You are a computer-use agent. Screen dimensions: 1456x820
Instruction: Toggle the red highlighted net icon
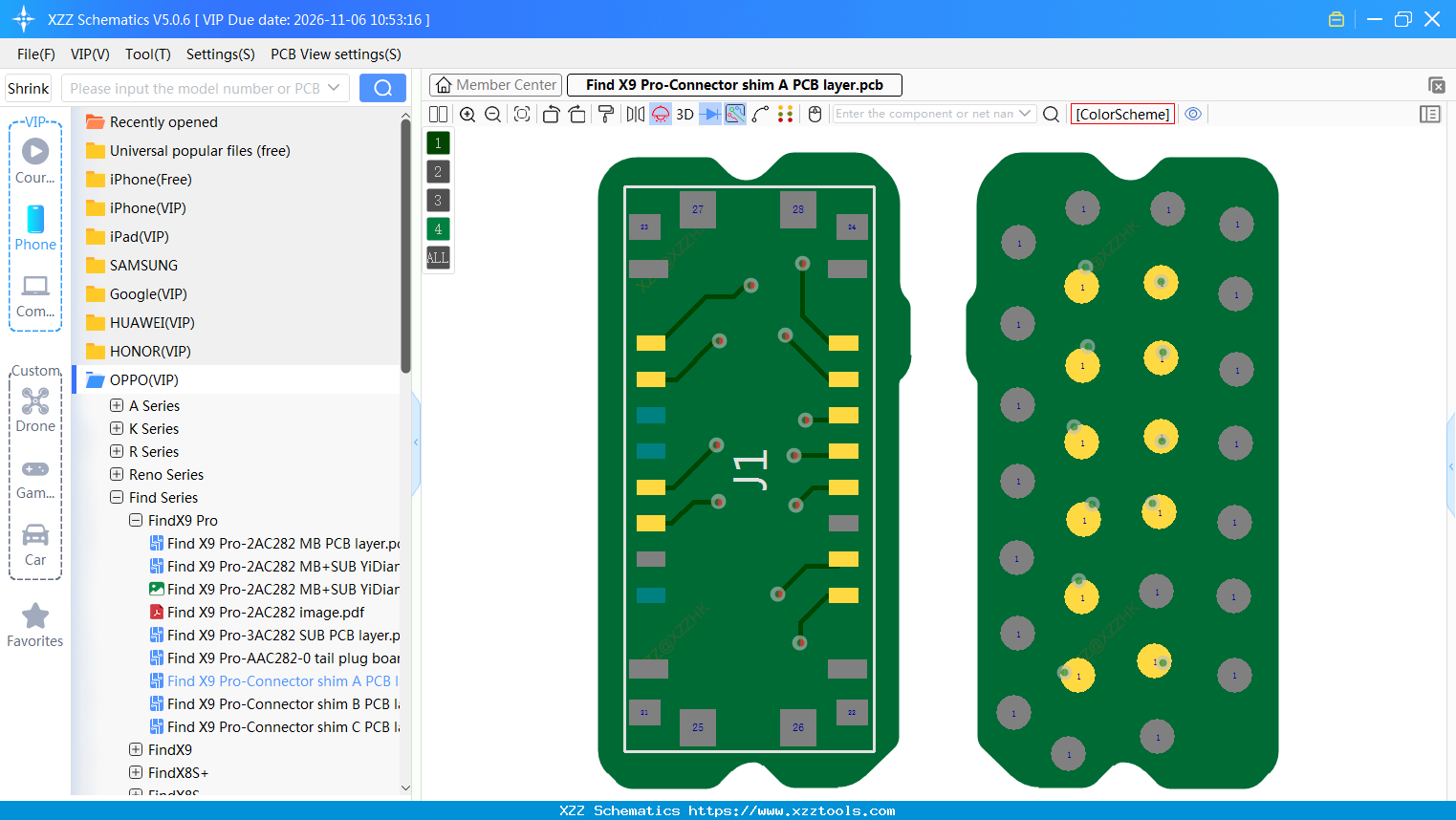point(661,114)
